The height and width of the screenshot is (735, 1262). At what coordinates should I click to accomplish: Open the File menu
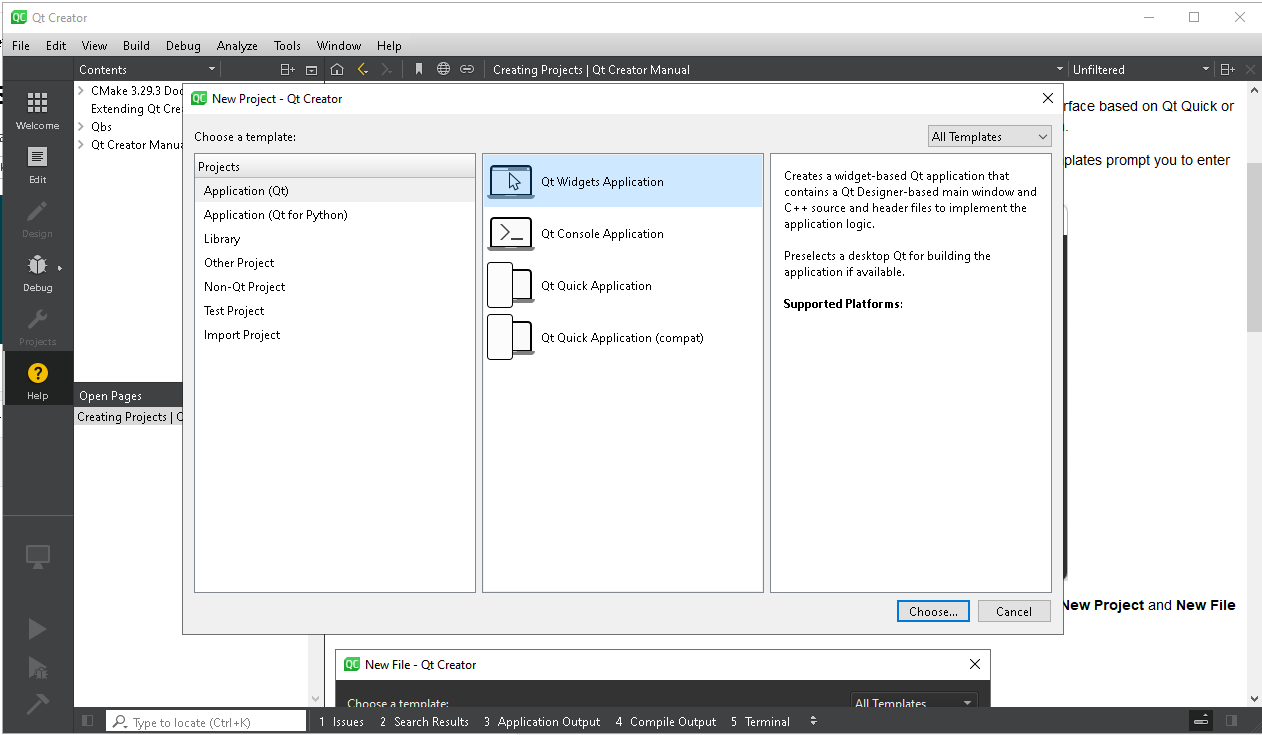tap(21, 45)
